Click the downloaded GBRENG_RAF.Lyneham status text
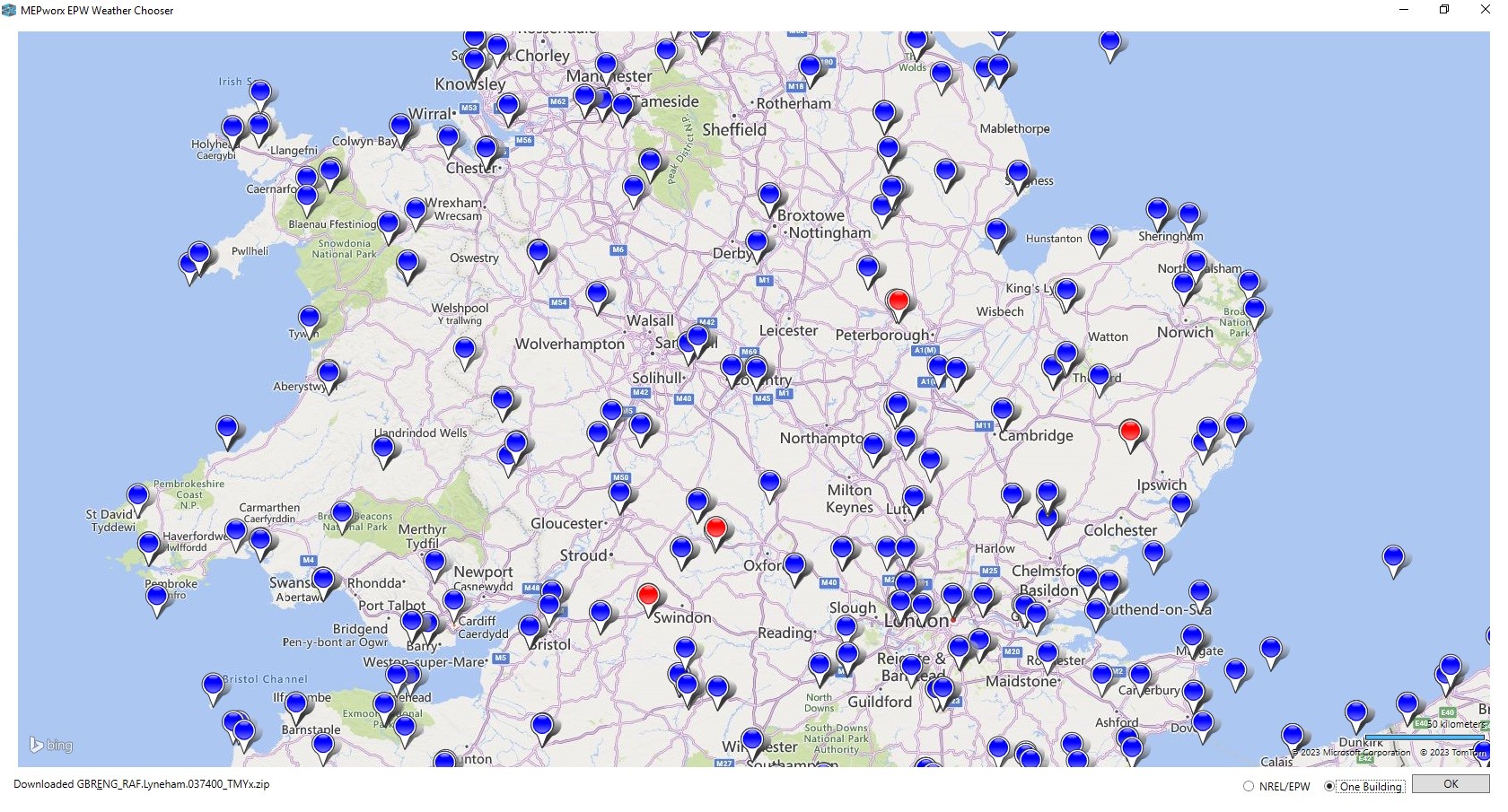Image resolution: width=1508 pixels, height=812 pixels. click(141, 784)
